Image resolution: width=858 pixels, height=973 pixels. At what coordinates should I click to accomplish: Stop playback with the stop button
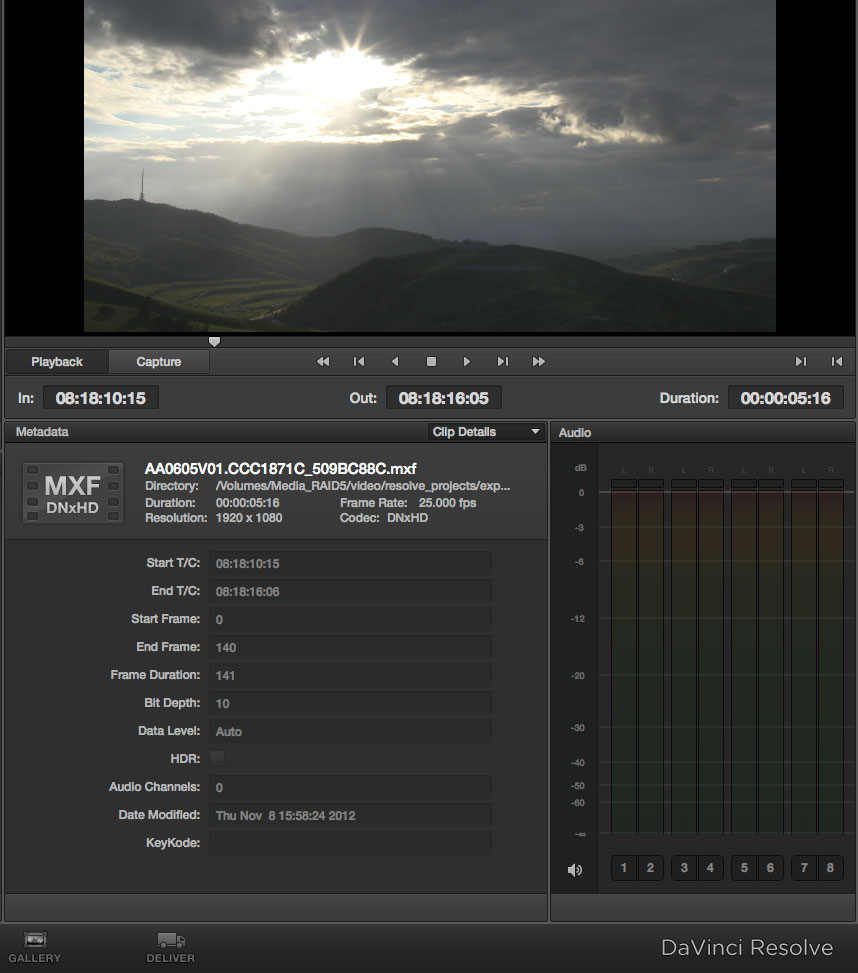pos(431,362)
